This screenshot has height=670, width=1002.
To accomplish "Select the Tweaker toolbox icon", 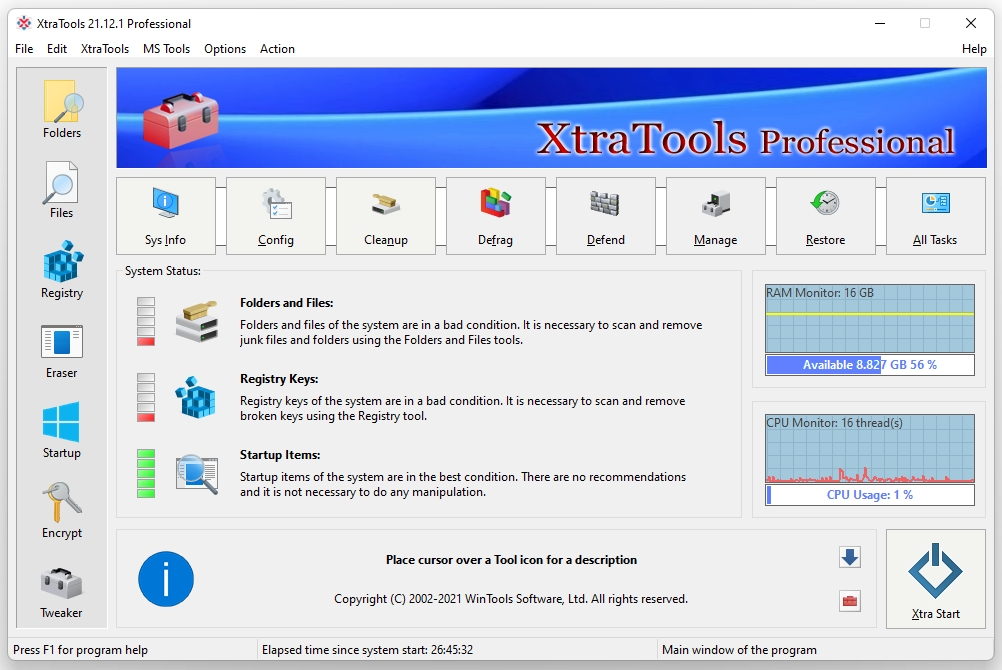I will (62, 589).
